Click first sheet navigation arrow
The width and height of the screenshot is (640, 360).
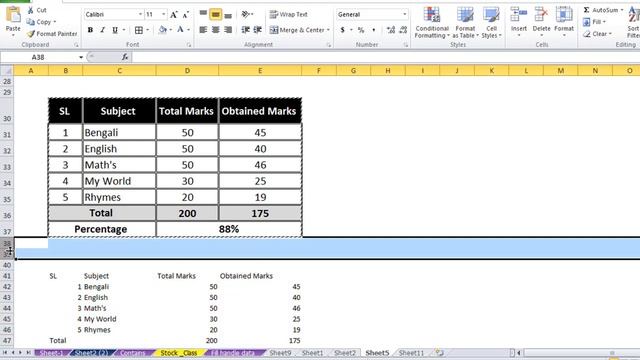click(x=5, y=353)
